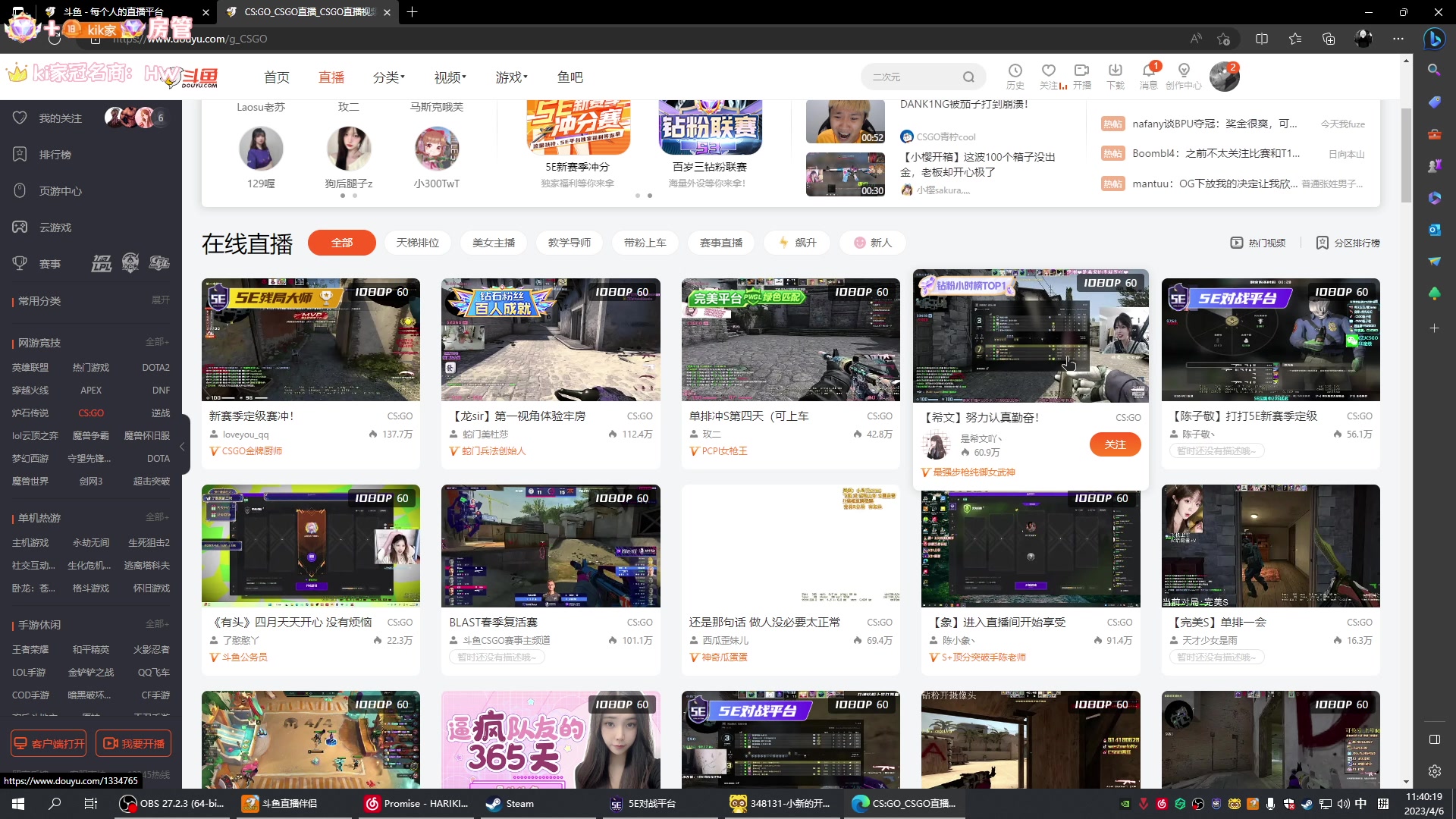Open streamer 129喔 avatar

[x=261, y=149]
